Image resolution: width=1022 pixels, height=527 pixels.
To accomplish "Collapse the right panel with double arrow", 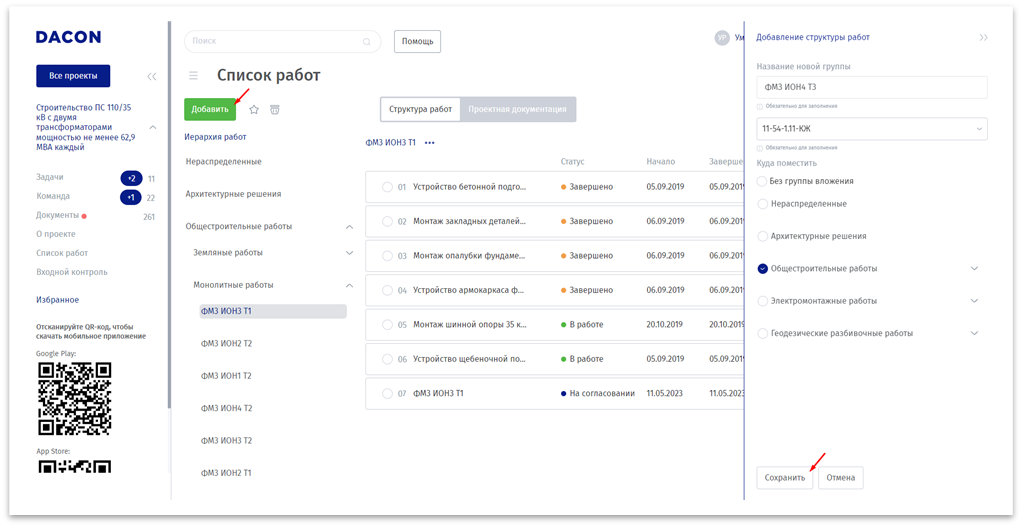I will click(x=983, y=37).
